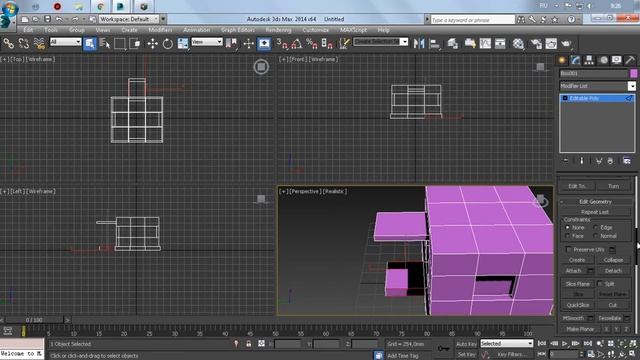The image size is (640, 360).
Task: Click the Detach button
Action: tap(613, 271)
